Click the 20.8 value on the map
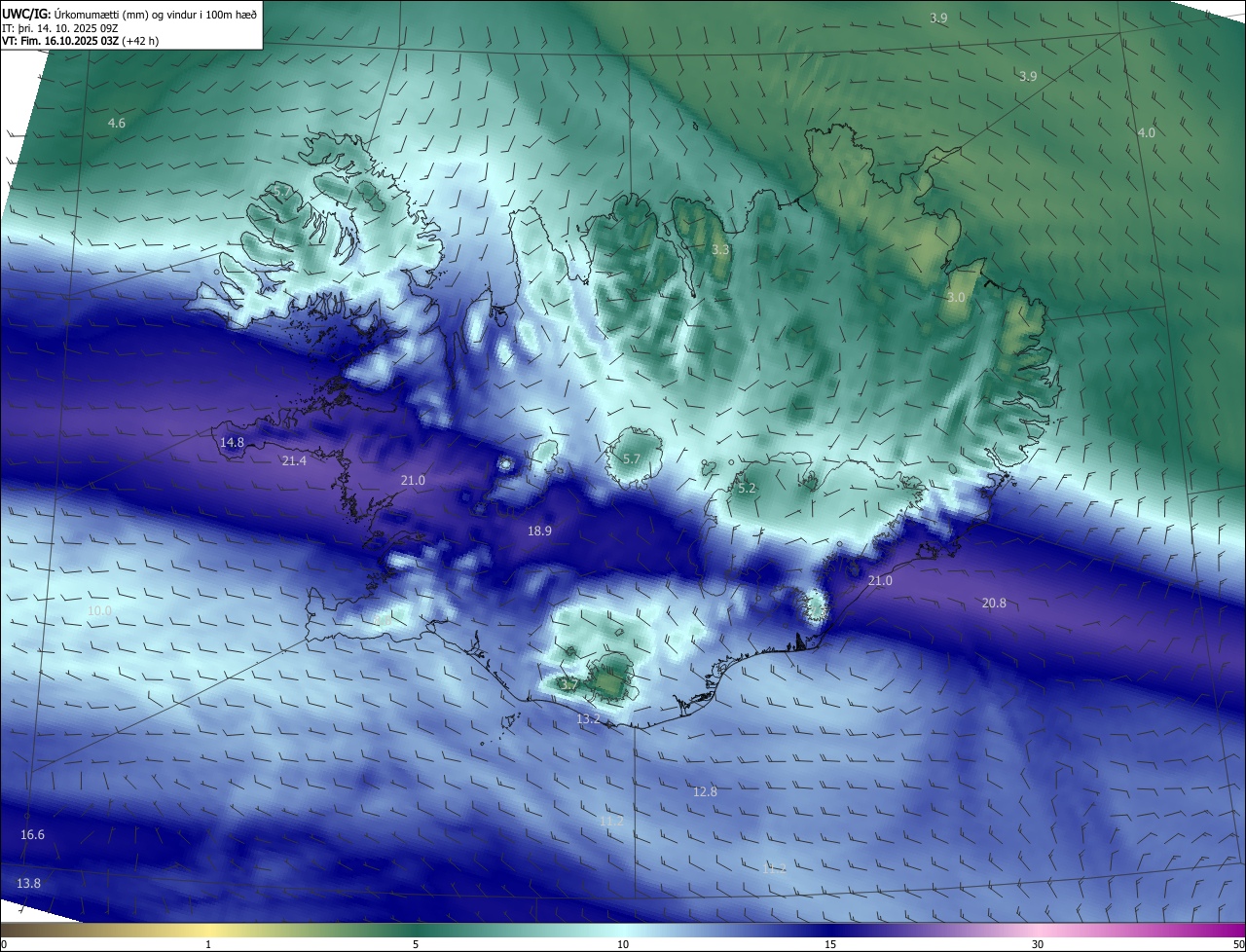Image resolution: width=1246 pixels, height=952 pixels. [x=994, y=604]
